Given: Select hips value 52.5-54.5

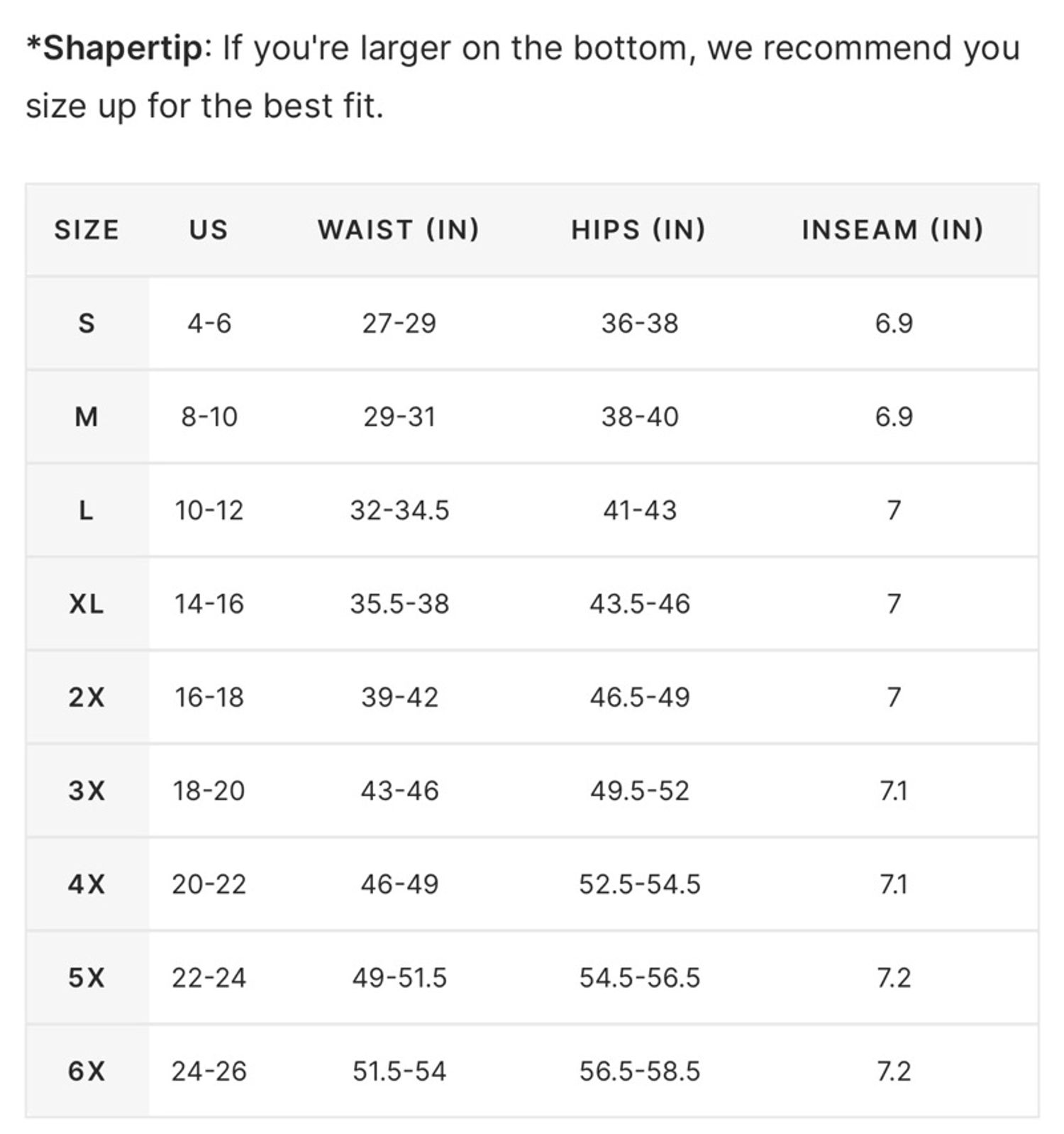Looking at the screenshot, I should 639,884.
